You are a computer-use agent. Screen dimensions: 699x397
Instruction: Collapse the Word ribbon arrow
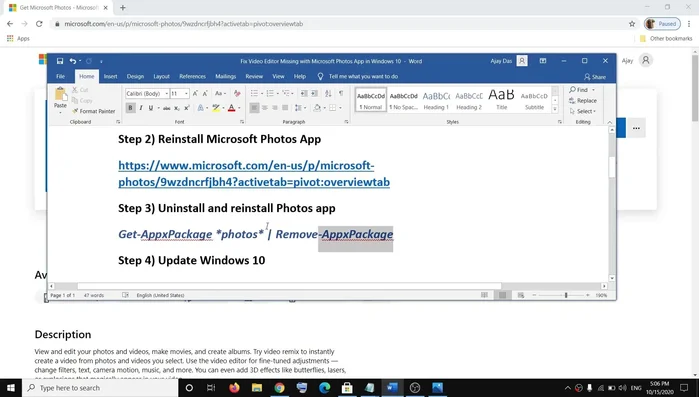pos(609,122)
